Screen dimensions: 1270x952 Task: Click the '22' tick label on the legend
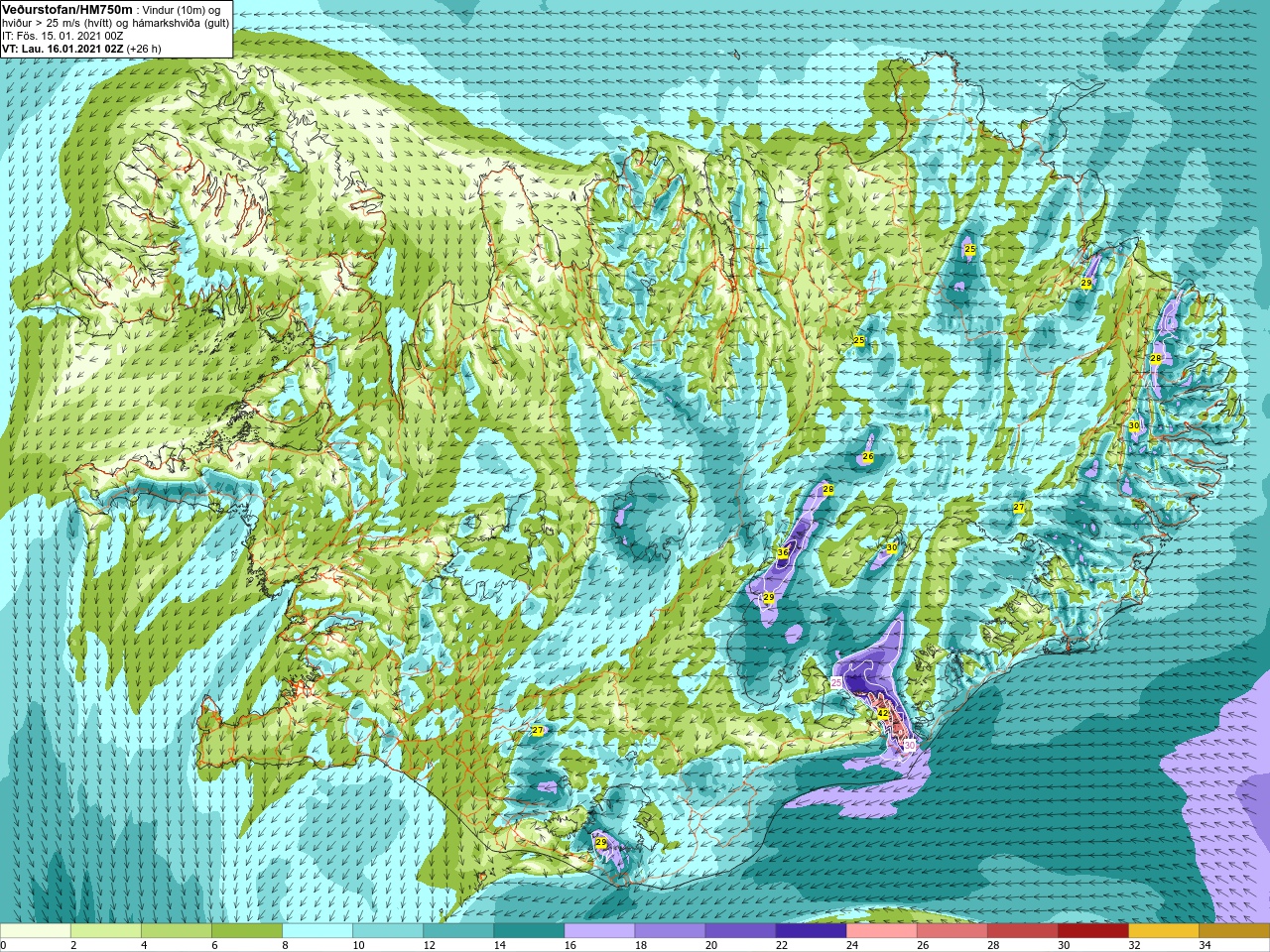click(x=781, y=945)
